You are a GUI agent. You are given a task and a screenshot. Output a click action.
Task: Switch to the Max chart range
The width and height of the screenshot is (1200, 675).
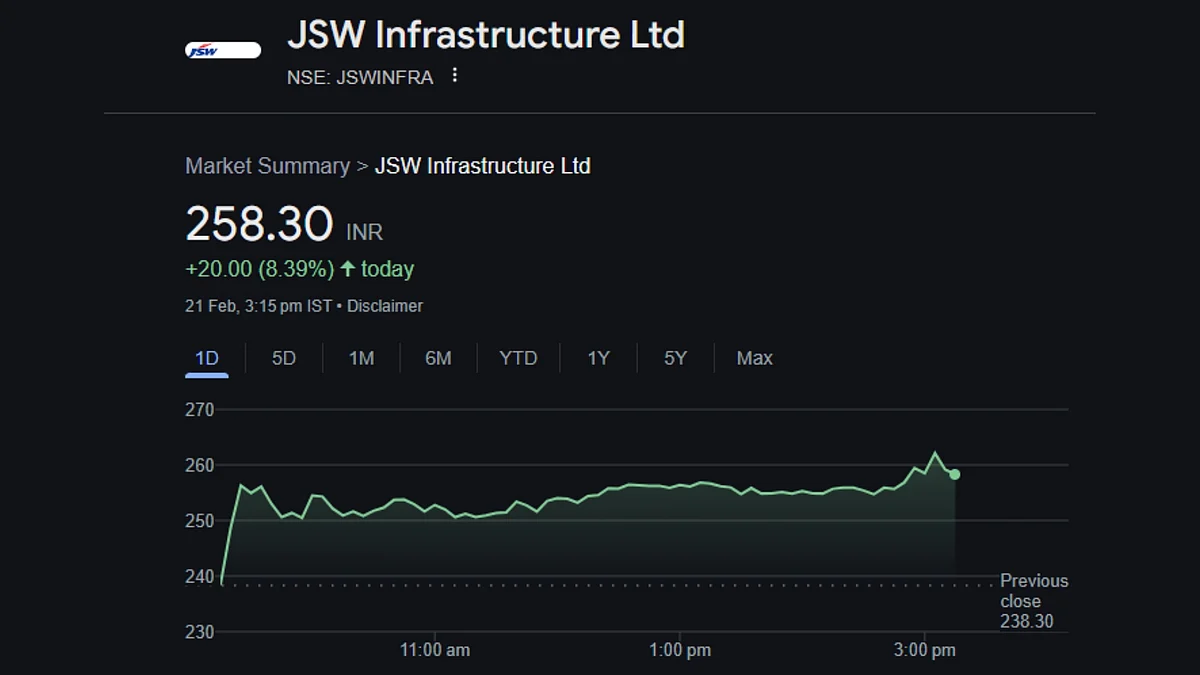click(x=754, y=358)
